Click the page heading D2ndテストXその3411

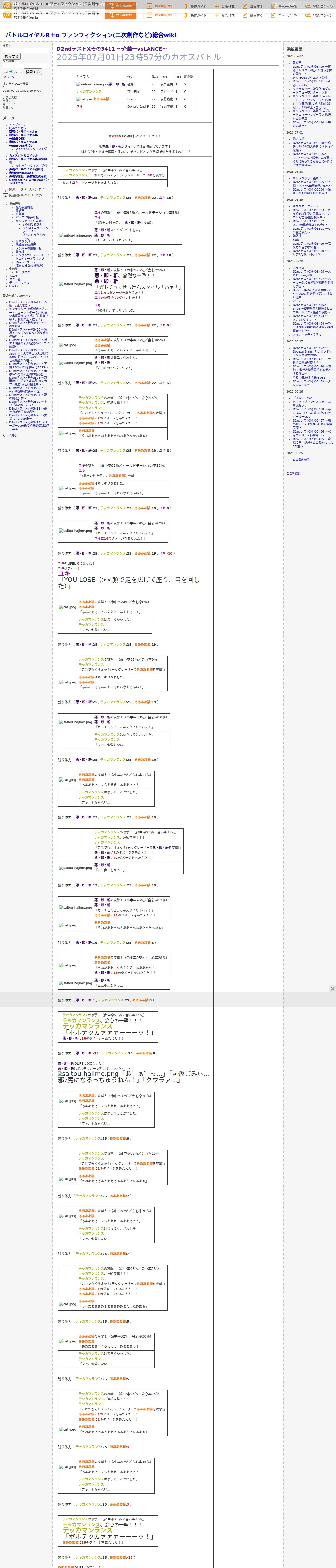click(x=111, y=49)
